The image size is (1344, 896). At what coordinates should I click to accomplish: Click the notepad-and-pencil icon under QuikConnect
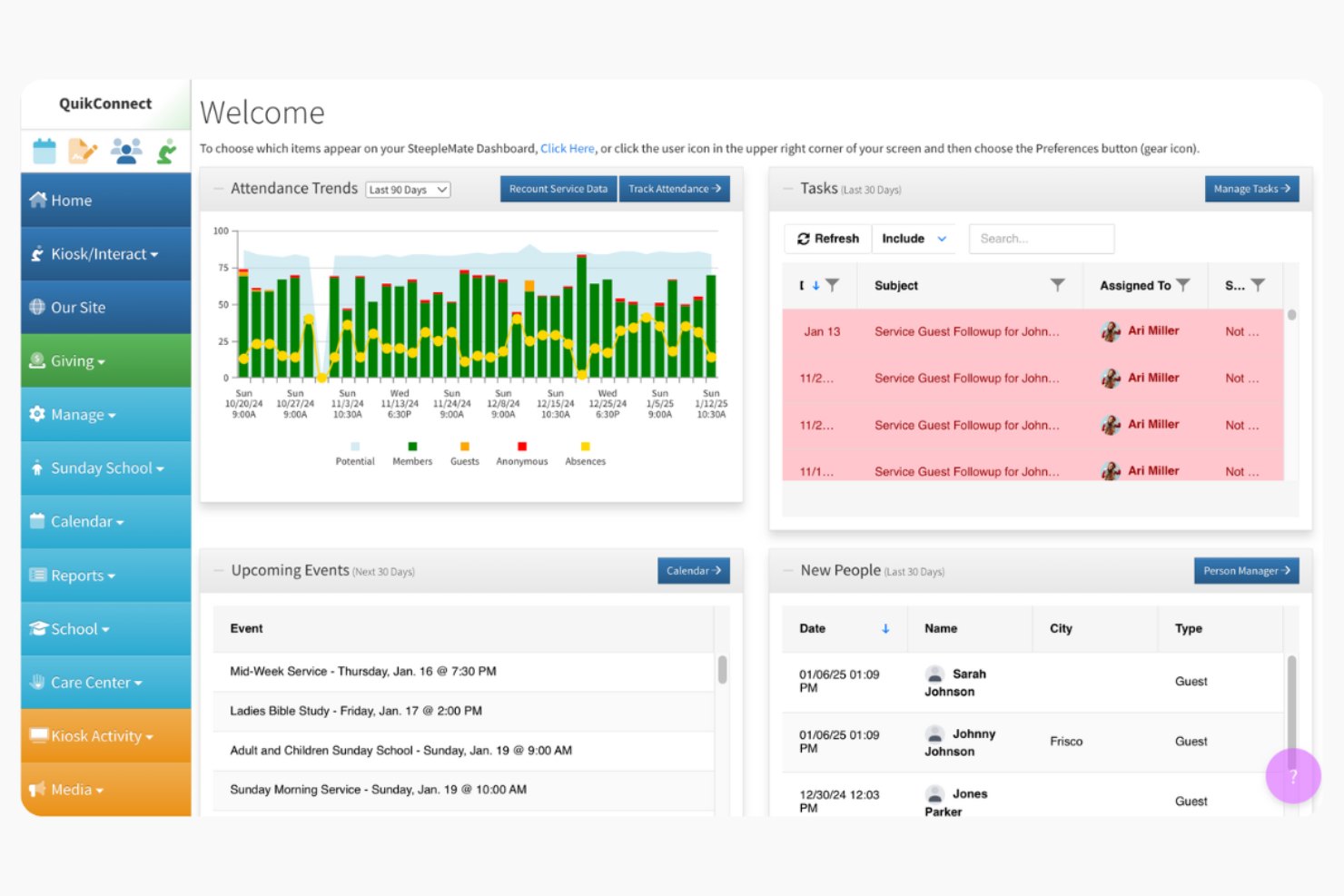pos(83,151)
